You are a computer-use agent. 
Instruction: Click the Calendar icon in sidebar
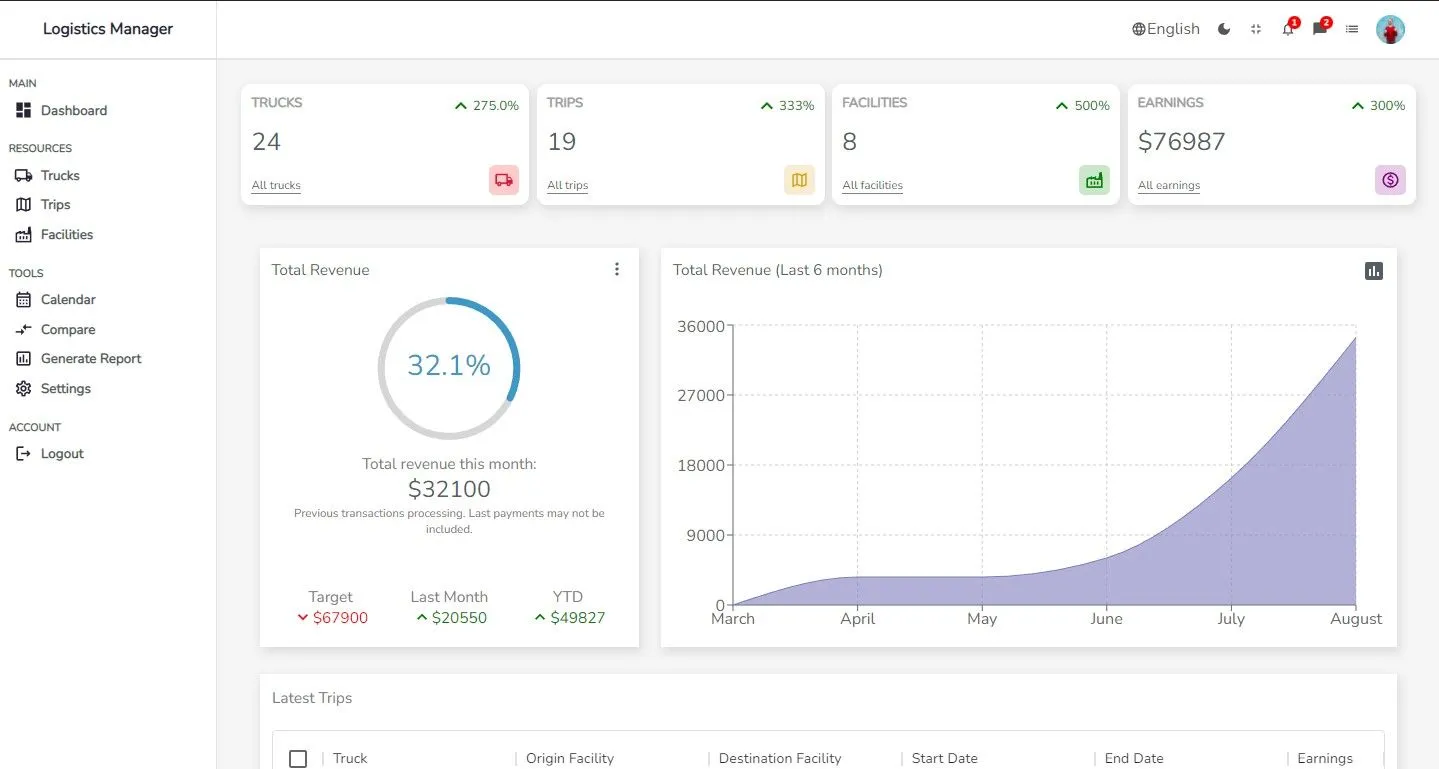coord(24,299)
